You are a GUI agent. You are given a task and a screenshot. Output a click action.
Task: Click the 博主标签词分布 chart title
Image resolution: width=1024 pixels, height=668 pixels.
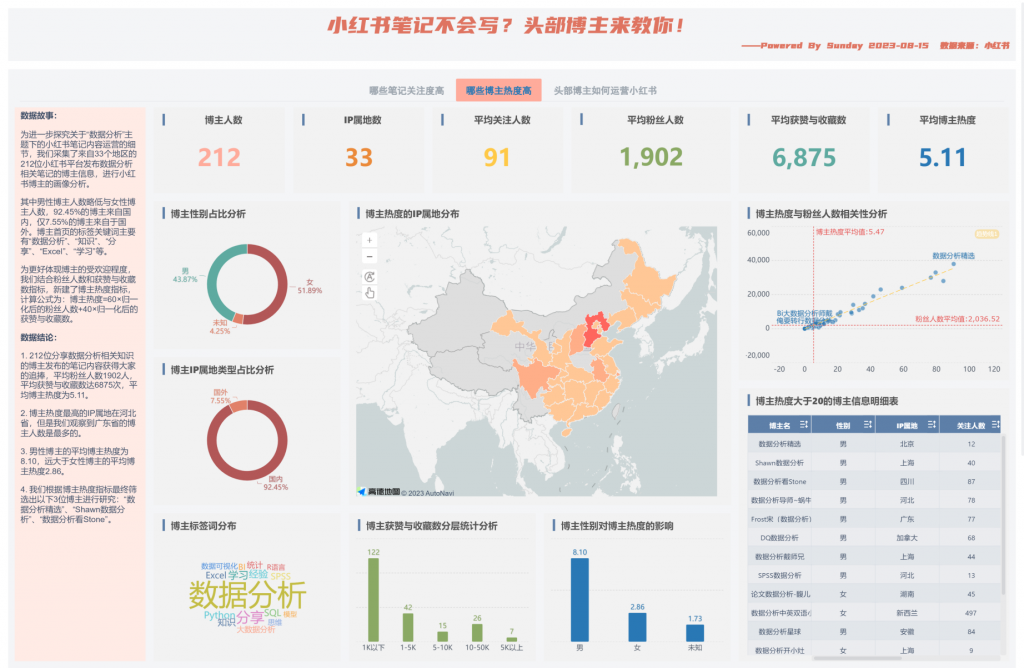coord(203,526)
